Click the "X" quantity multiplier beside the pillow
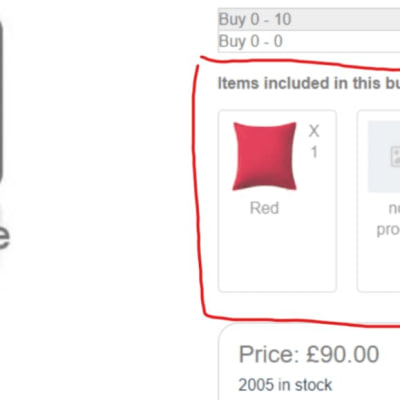The height and width of the screenshot is (400, 400). click(314, 131)
